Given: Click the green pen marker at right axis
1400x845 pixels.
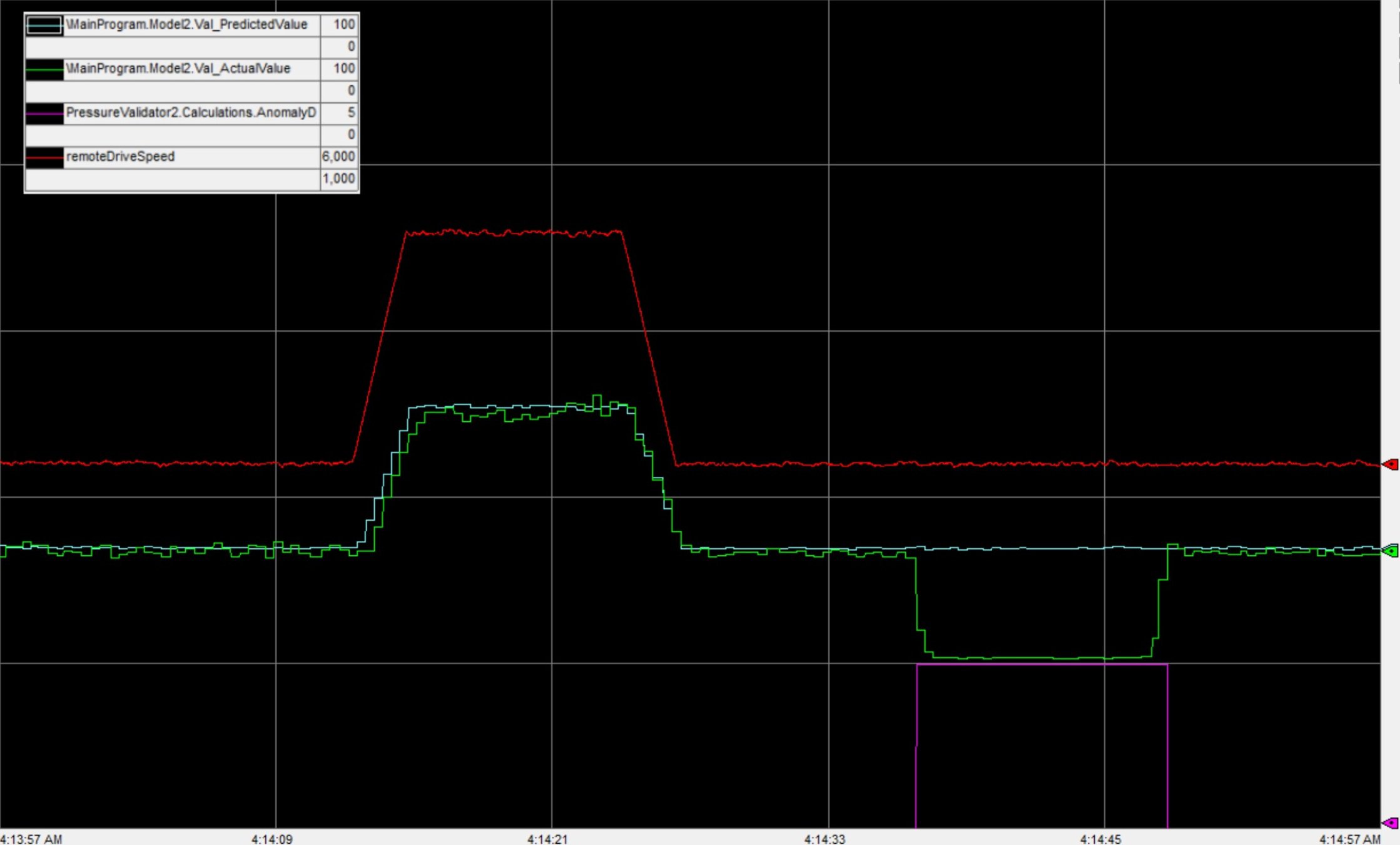Looking at the screenshot, I should pos(1390,551).
